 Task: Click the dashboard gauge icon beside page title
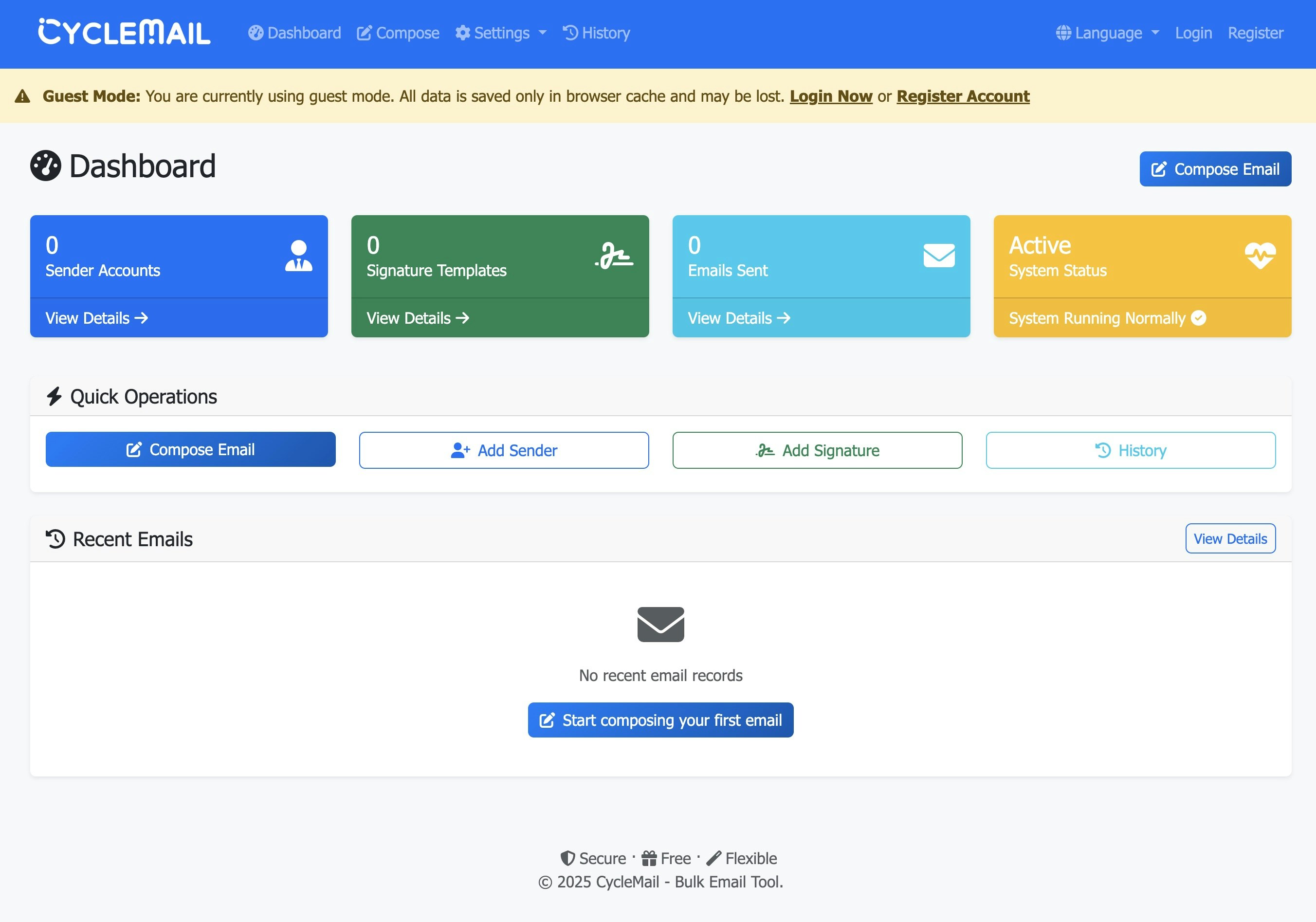click(46, 166)
